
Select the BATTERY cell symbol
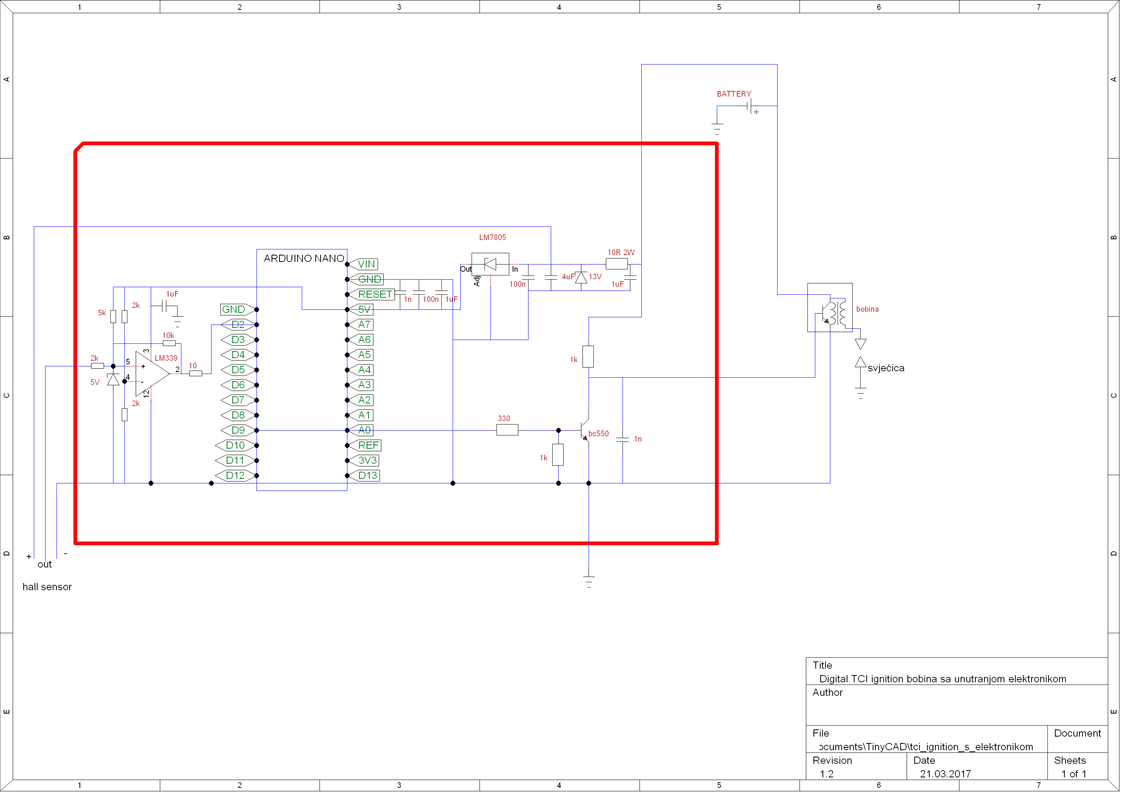[x=752, y=106]
